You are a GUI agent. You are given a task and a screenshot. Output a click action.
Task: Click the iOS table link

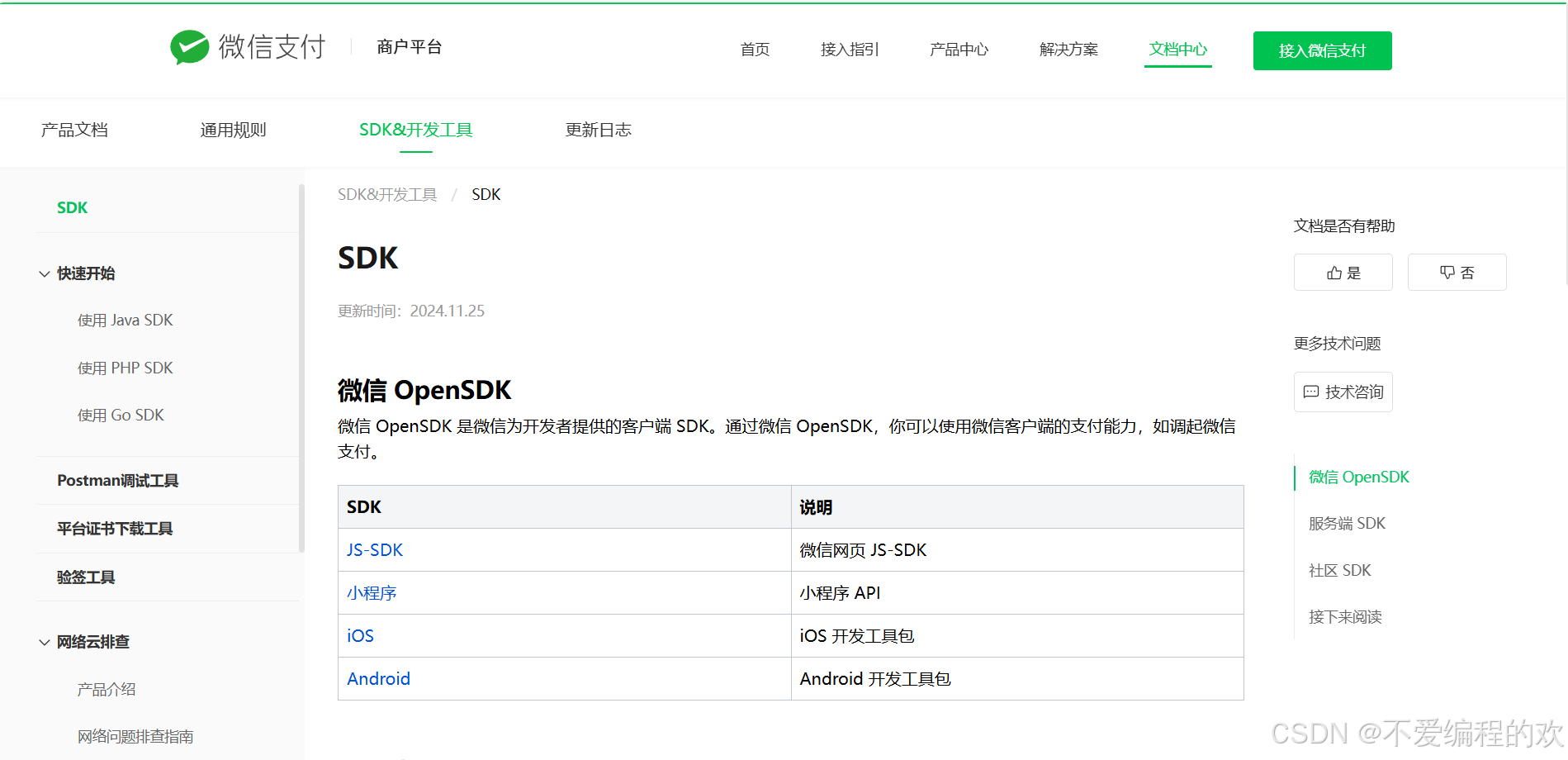pos(360,636)
